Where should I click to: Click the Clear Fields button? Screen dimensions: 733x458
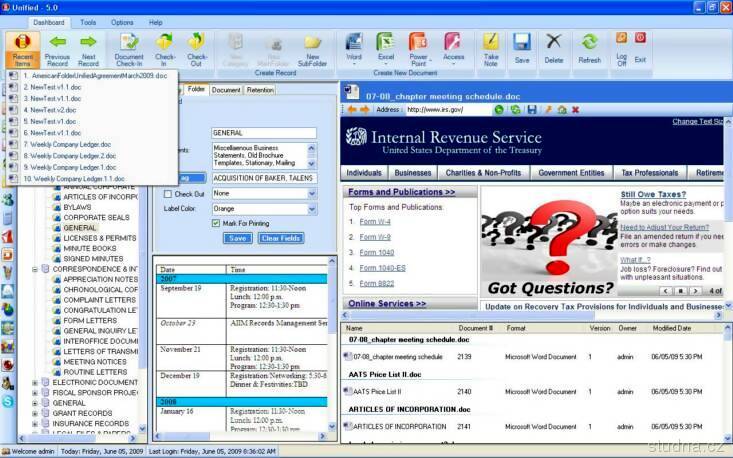click(x=280, y=238)
